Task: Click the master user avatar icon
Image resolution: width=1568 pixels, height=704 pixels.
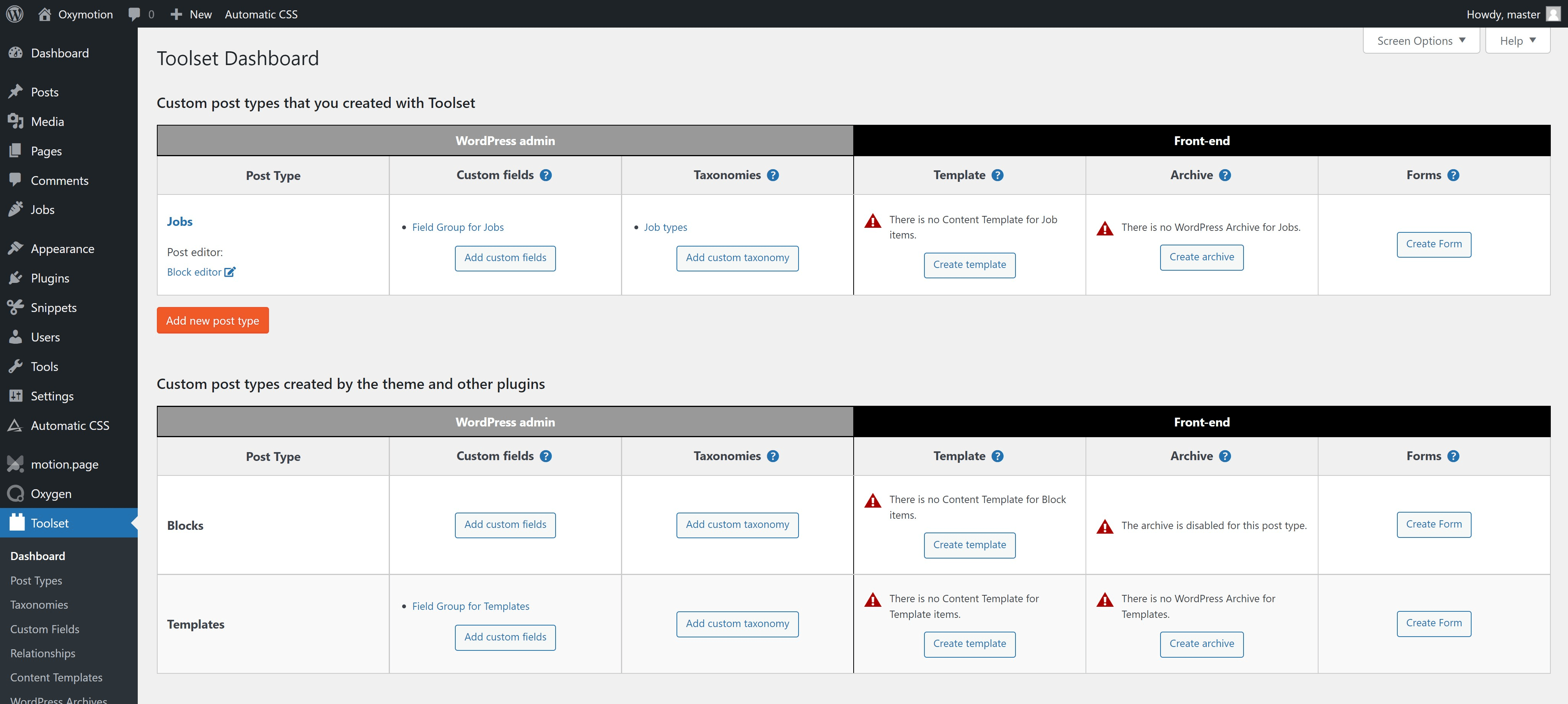Action: point(1553,14)
